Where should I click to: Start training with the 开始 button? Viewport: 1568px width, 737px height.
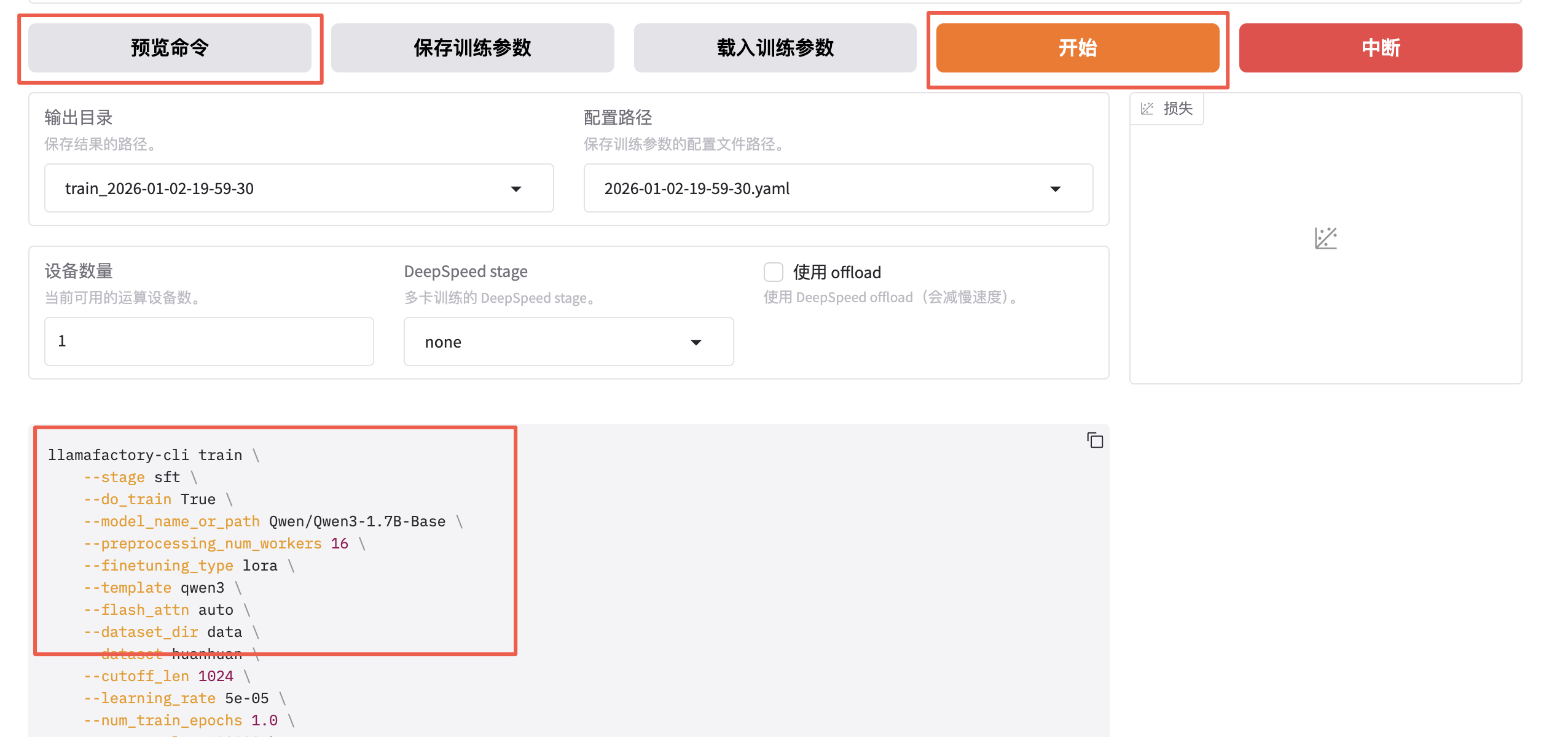pos(1077,48)
